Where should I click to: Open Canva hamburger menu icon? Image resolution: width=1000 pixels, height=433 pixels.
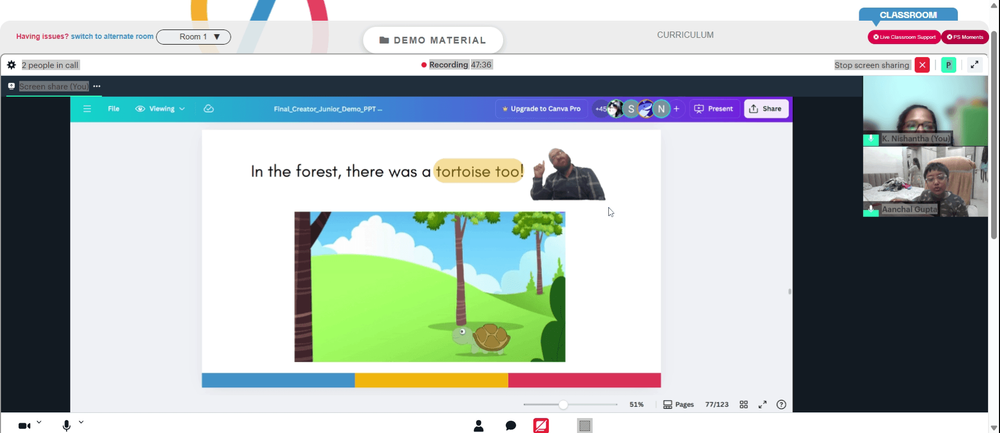pyautogui.click(x=87, y=109)
